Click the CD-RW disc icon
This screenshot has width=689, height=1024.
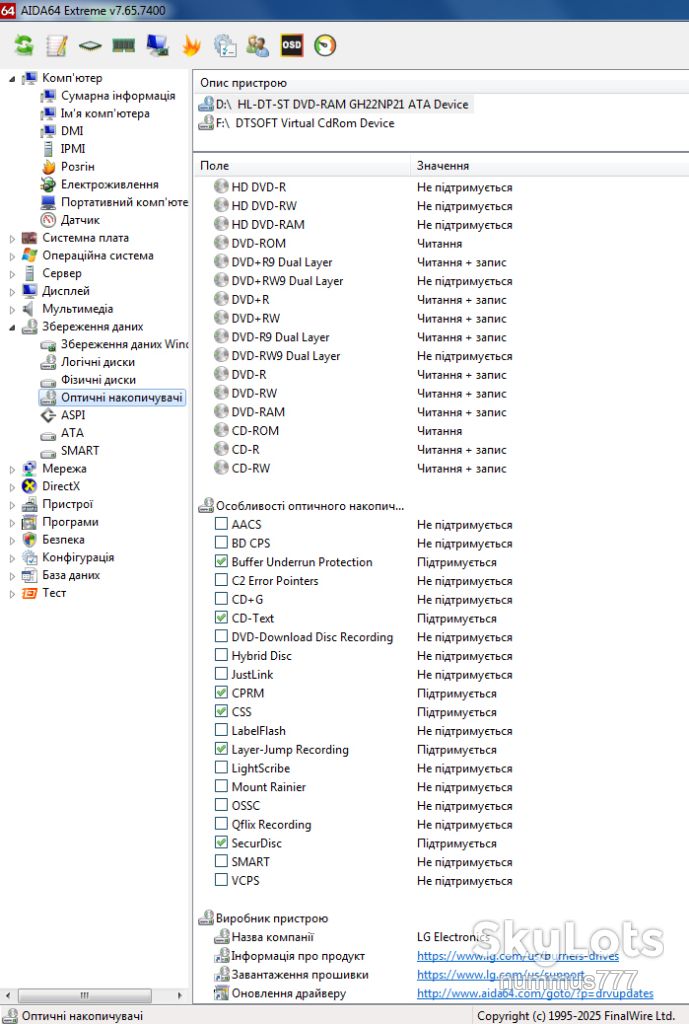[221, 468]
